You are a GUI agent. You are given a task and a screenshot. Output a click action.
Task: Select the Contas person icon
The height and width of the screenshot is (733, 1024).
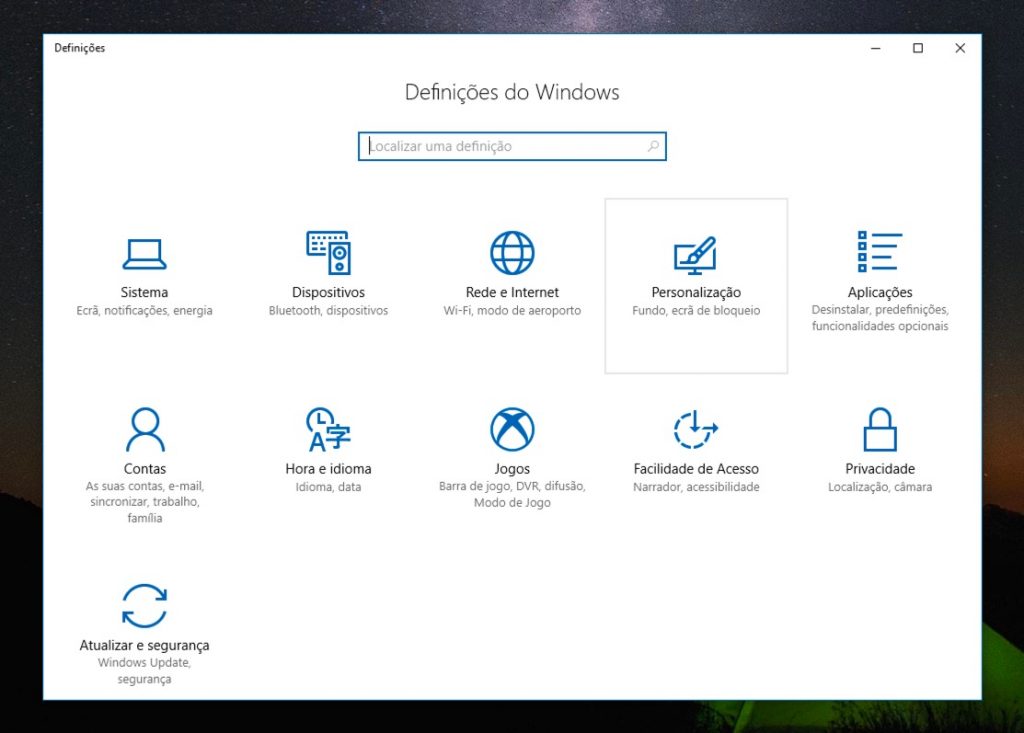[144, 428]
